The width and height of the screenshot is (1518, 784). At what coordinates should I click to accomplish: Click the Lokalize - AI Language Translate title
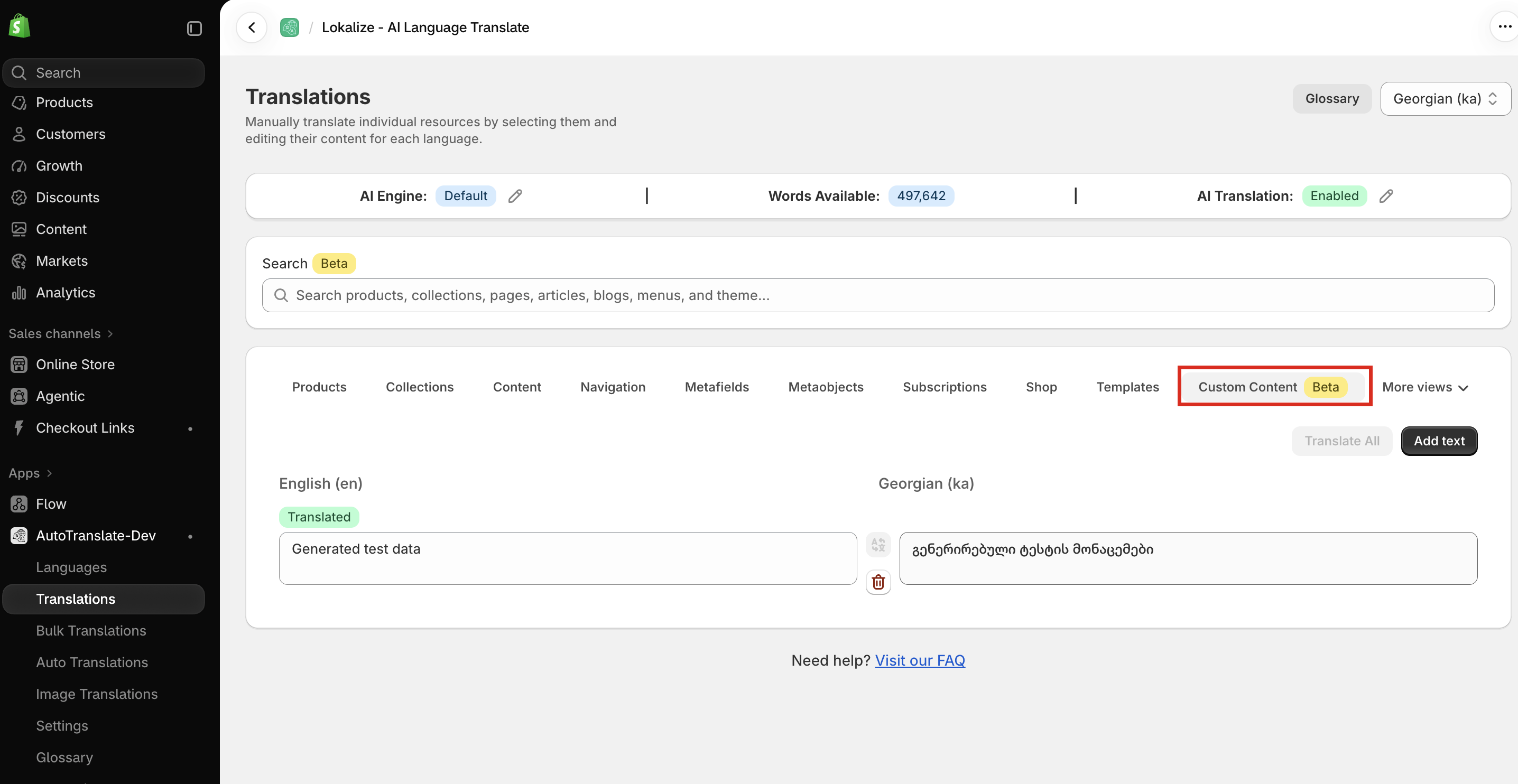(x=425, y=27)
